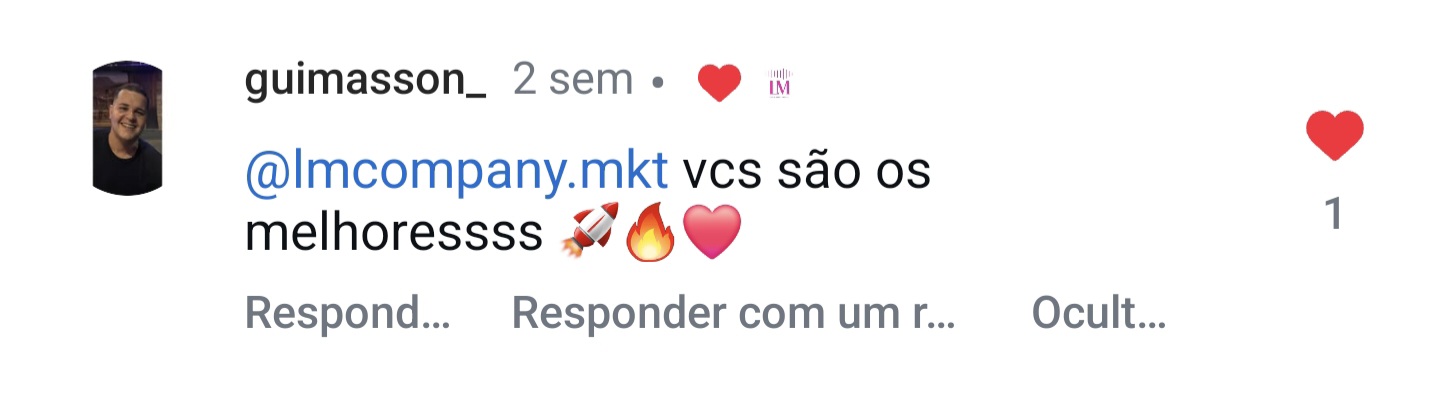Click the bullet dot after timestamp
The image size is (1440, 411).
(x=658, y=84)
